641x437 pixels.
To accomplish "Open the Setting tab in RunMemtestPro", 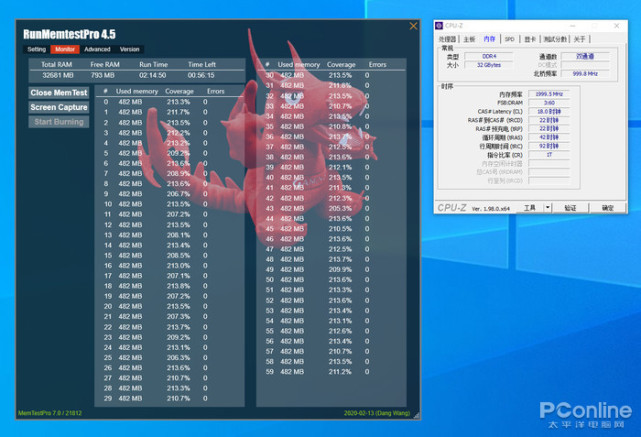I will click(36, 49).
